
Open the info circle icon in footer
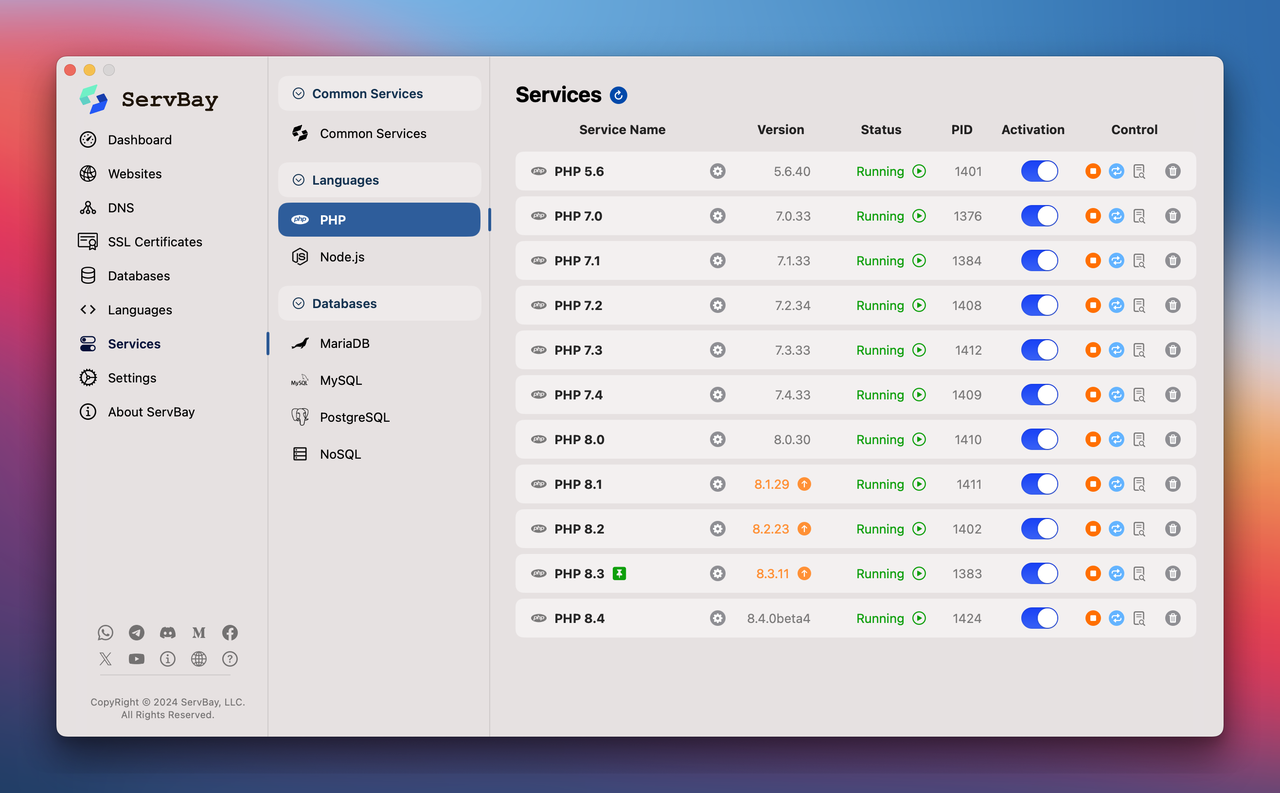tap(168, 659)
